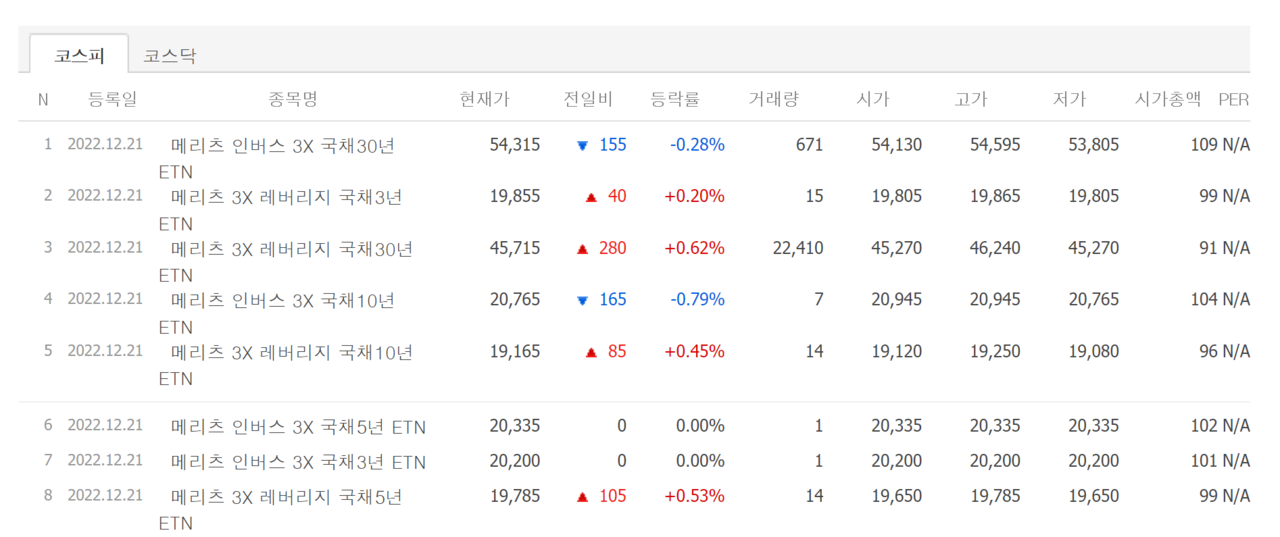Switch to the 코스닥 tab

[169, 56]
